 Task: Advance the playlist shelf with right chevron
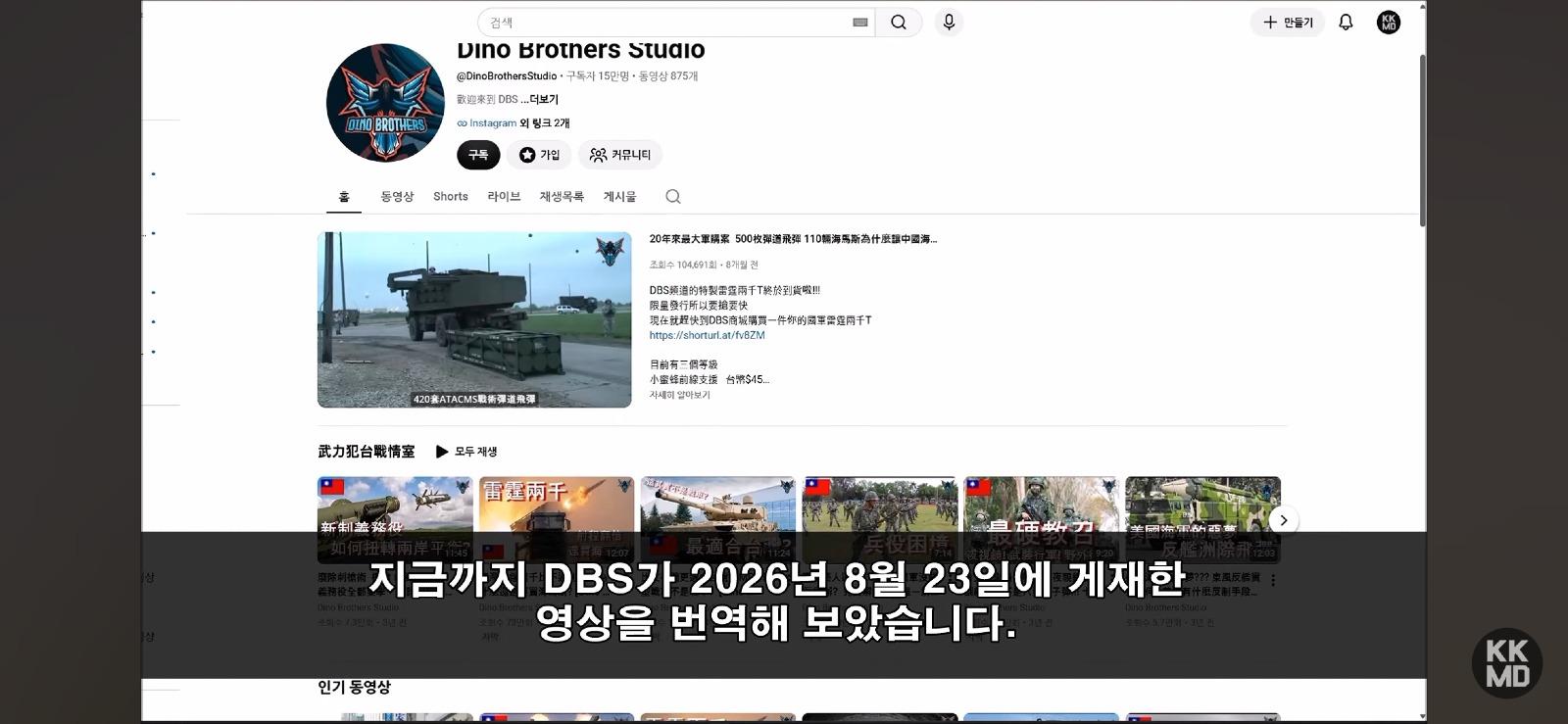[1284, 520]
